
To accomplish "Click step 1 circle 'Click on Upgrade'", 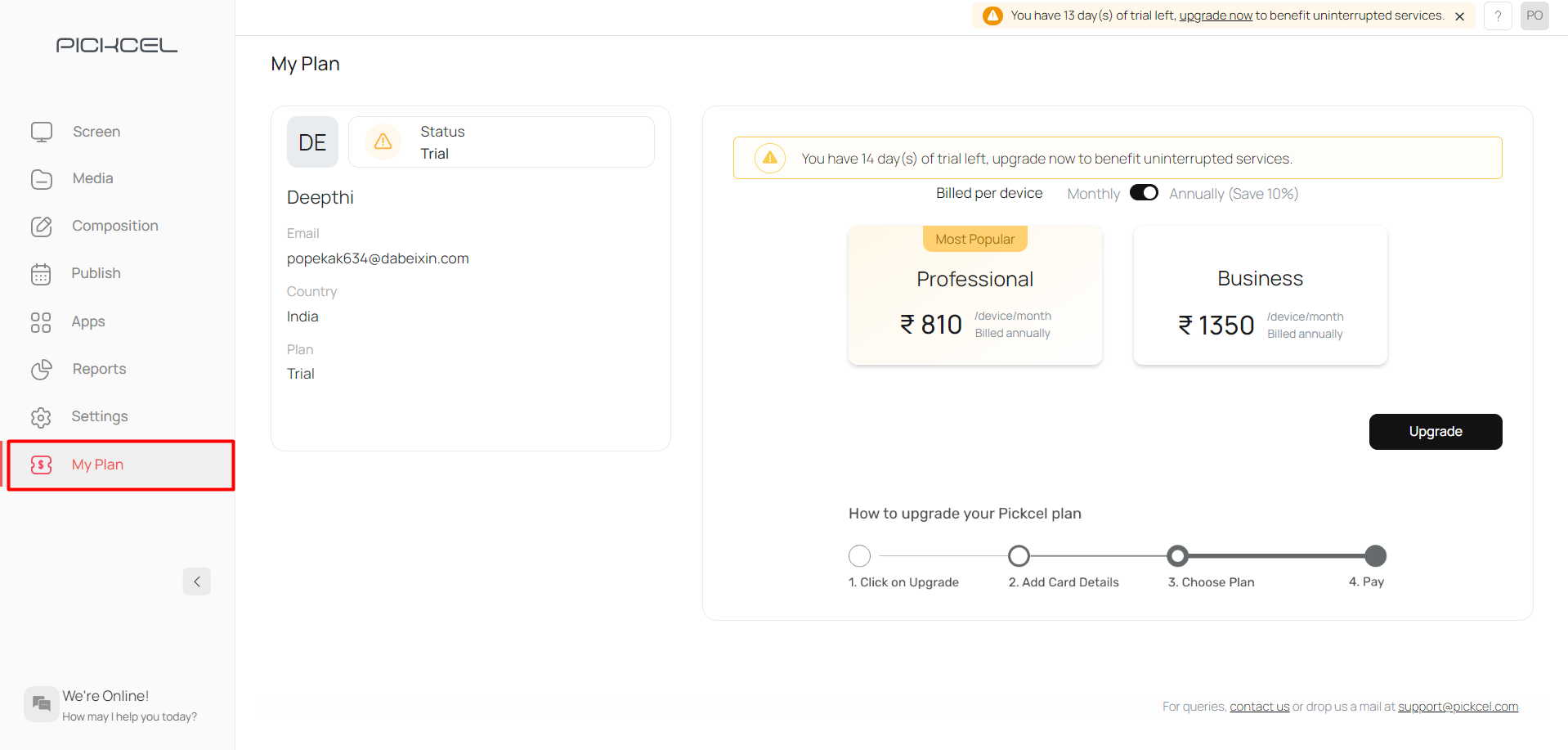I will pos(859,556).
